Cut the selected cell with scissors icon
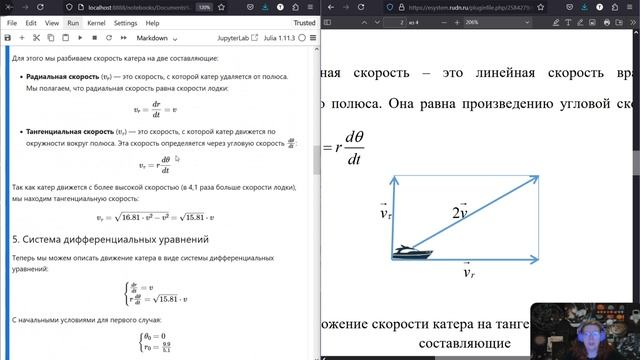 click(36, 38)
